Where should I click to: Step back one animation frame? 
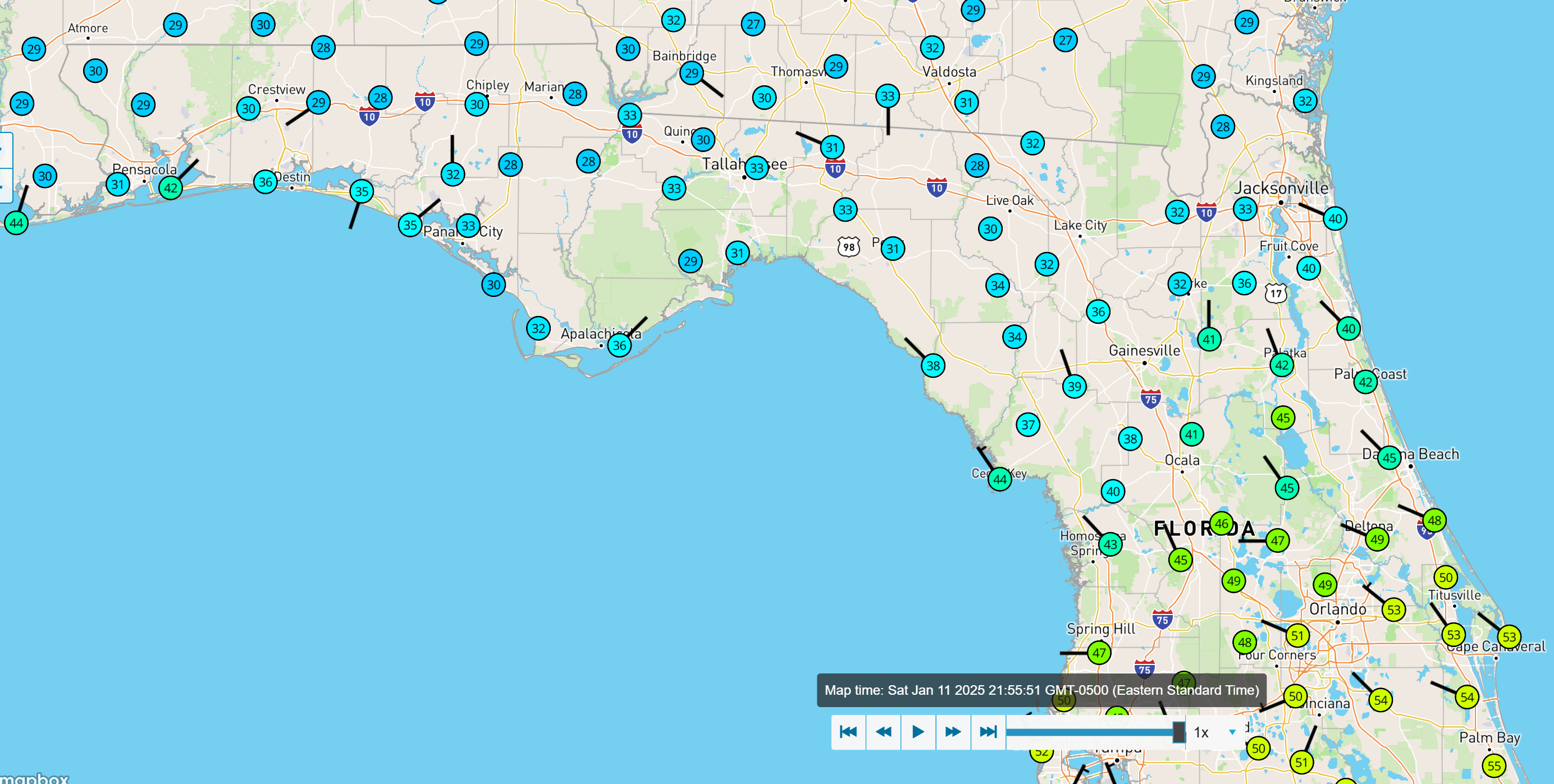pyautogui.click(x=883, y=732)
